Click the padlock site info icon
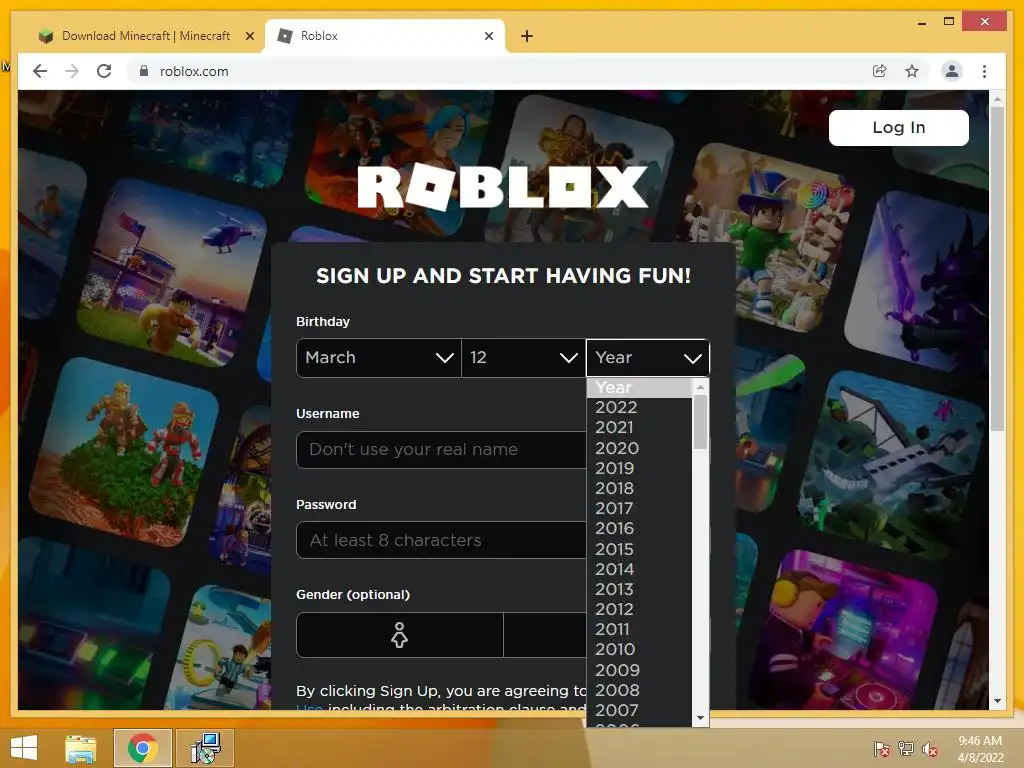1024x768 pixels. [x=144, y=71]
